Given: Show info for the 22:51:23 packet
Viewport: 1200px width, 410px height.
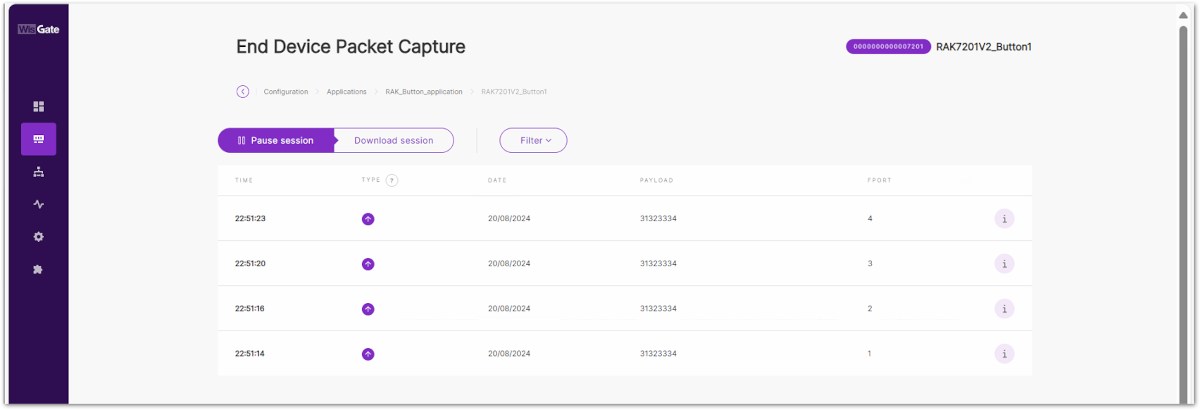Looking at the screenshot, I should coord(1004,219).
